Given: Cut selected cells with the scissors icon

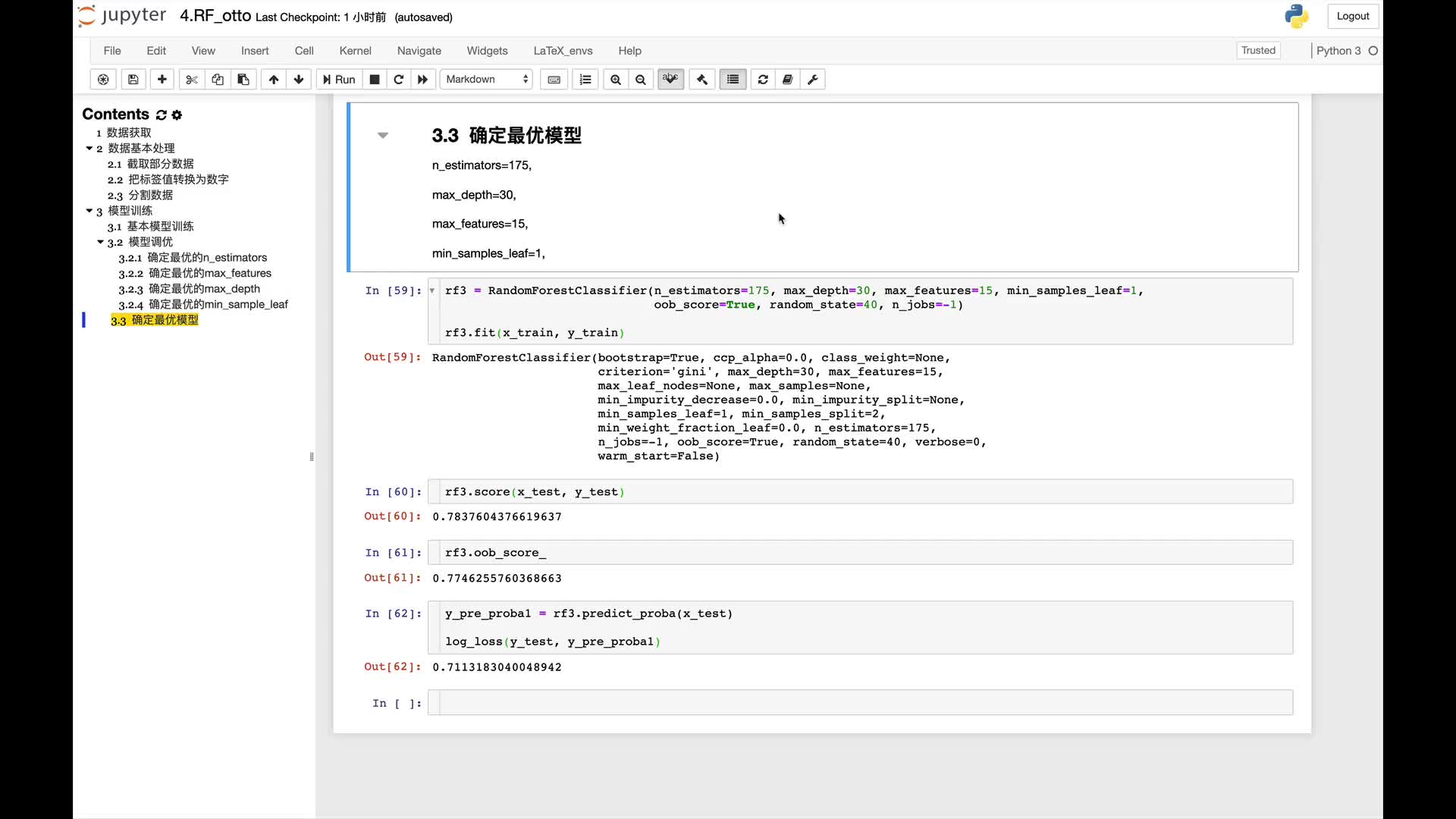Looking at the screenshot, I should tap(192, 80).
